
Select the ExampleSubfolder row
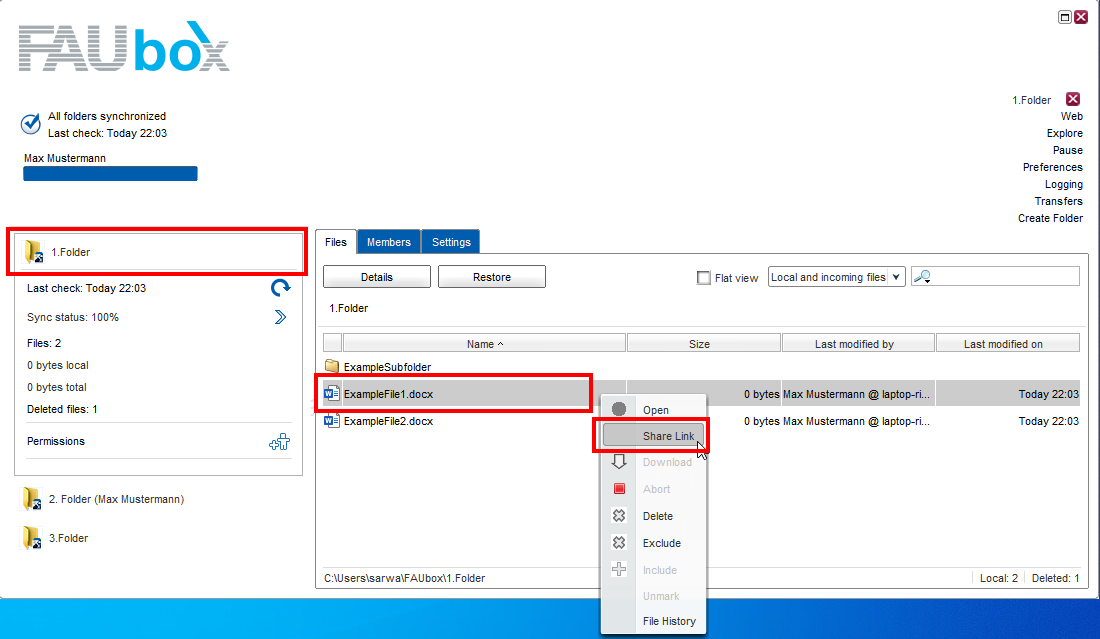coord(701,367)
